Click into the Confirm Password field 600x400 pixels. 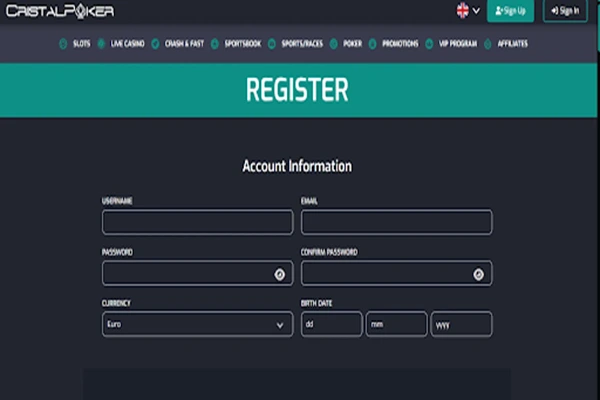pyautogui.click(x=396, y=273)
